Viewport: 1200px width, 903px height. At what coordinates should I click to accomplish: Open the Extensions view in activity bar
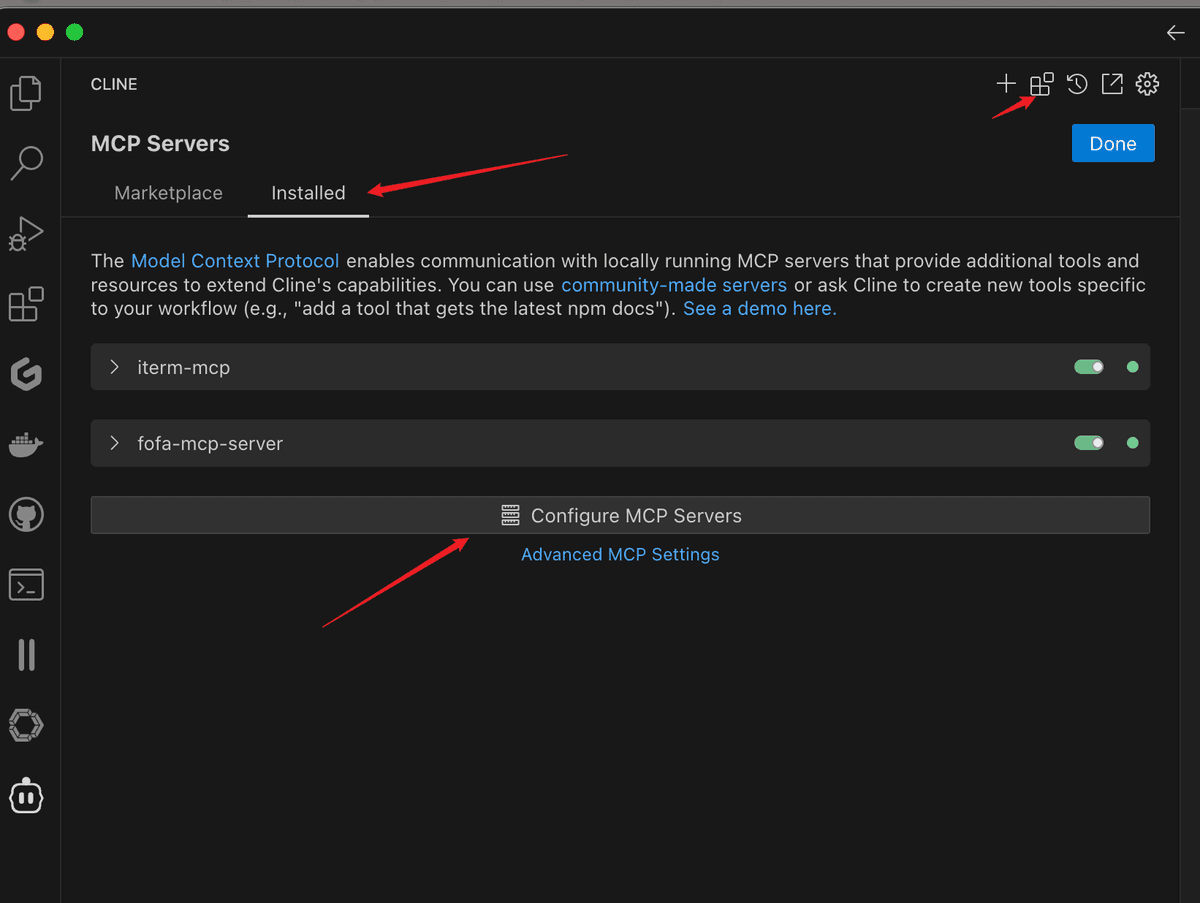26,304
